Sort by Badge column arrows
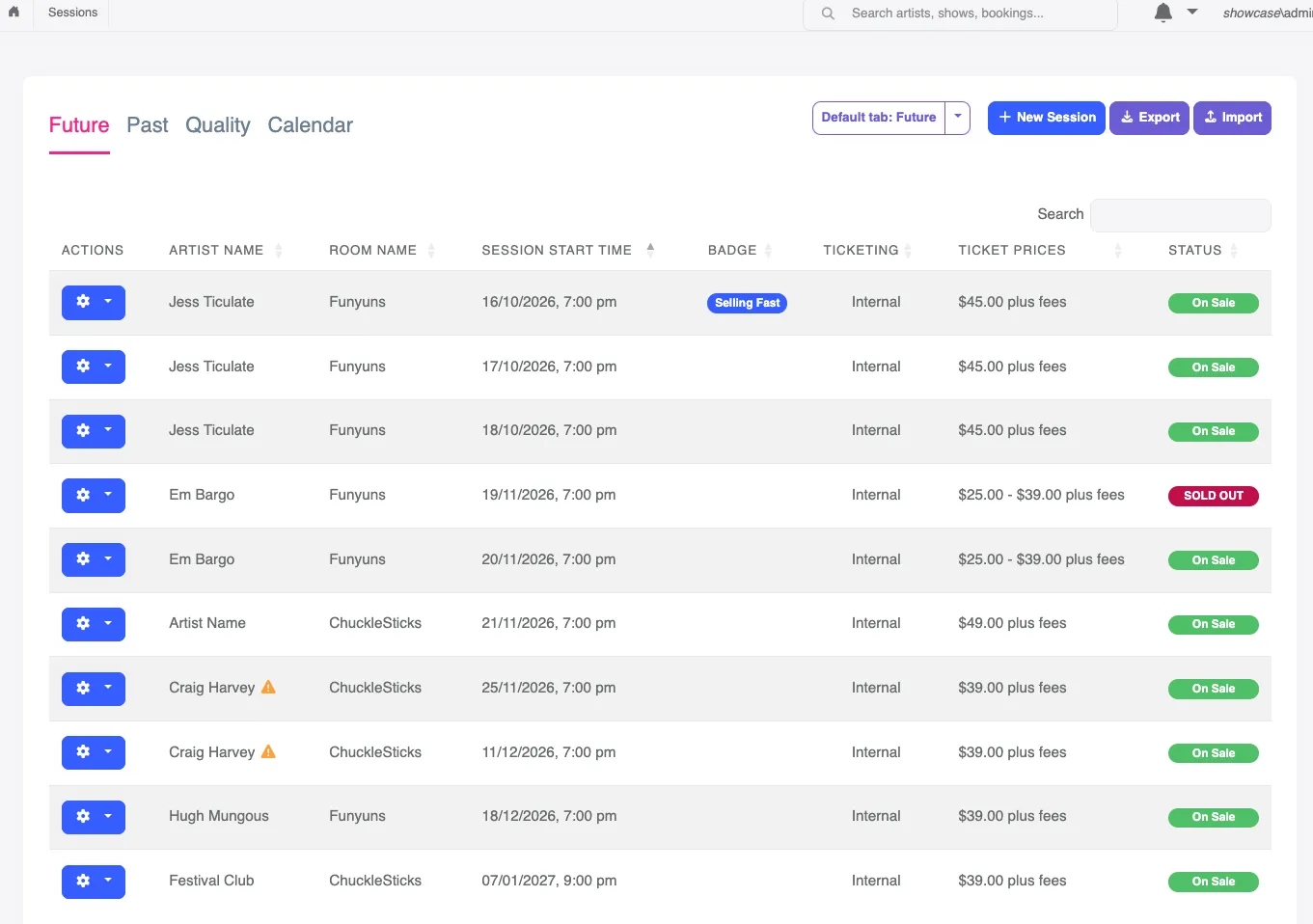This screenshot has height=924, width=1313. coord(768,251)
